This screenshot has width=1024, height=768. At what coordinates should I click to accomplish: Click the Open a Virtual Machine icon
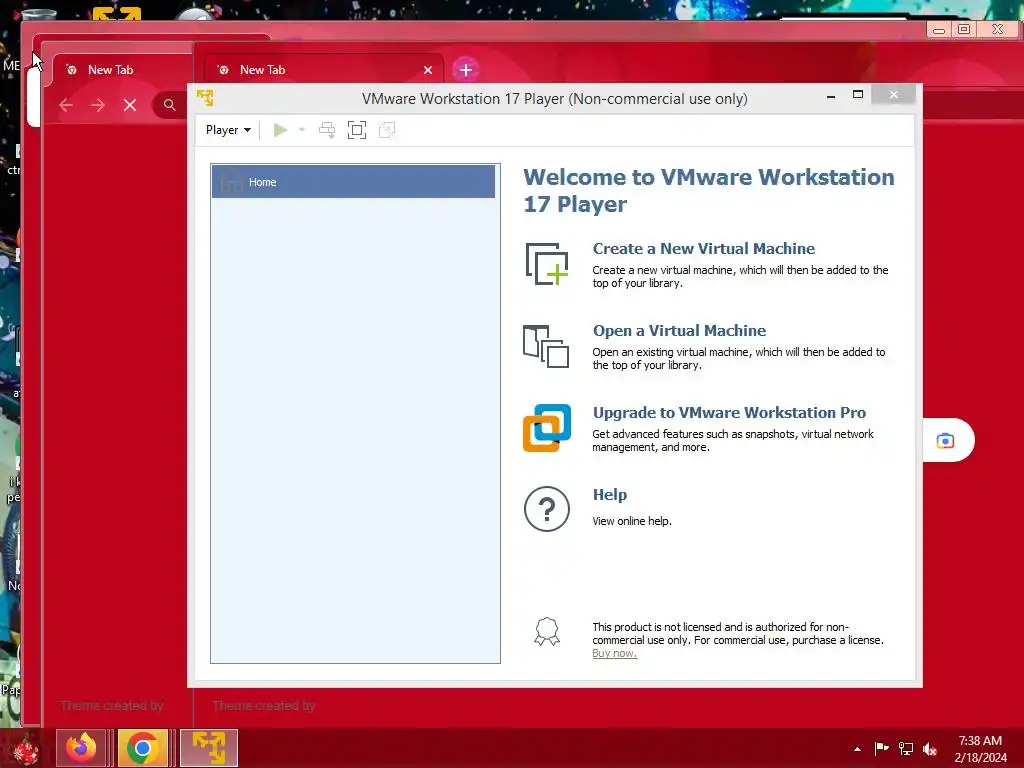click(546, 347)
